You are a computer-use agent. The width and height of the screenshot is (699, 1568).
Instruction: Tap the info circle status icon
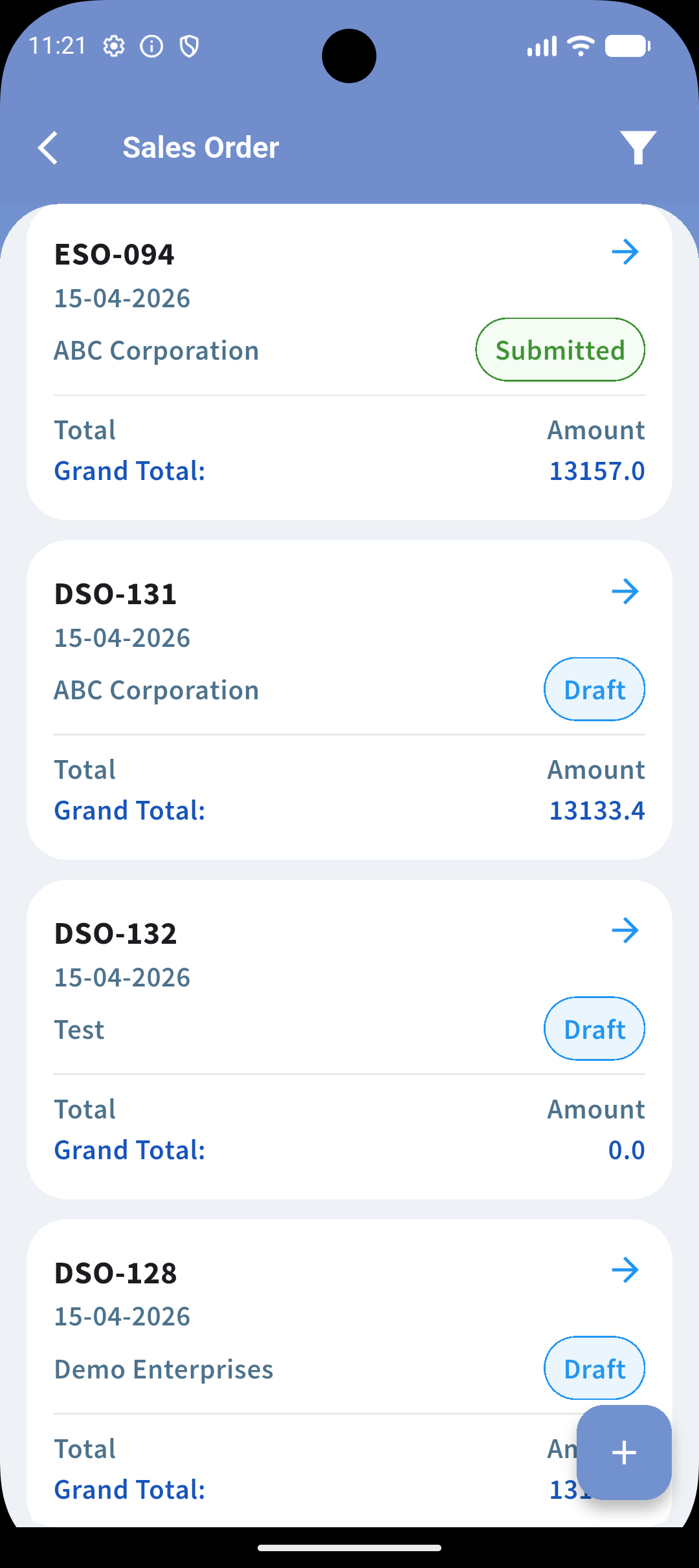(x=151, y=46)
